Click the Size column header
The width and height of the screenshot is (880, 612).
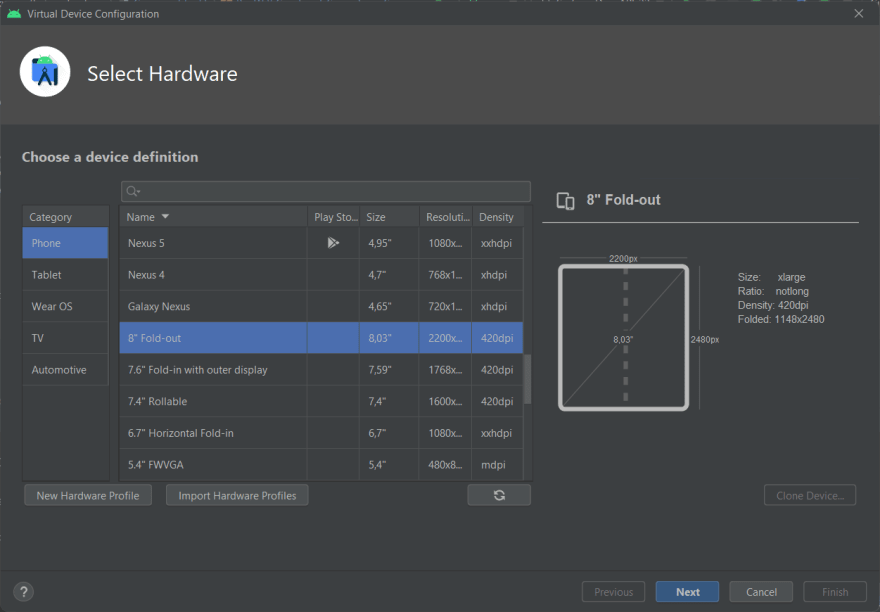[x=389, y=217]
